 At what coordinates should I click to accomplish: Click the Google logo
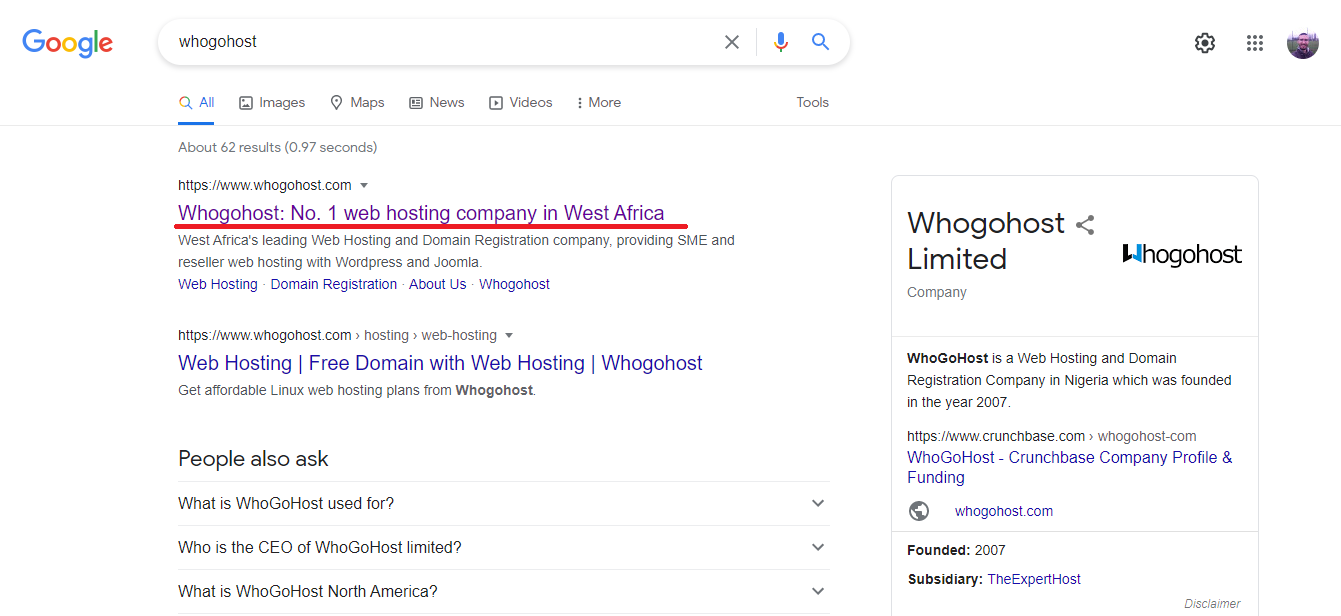[x=68, y=43]
